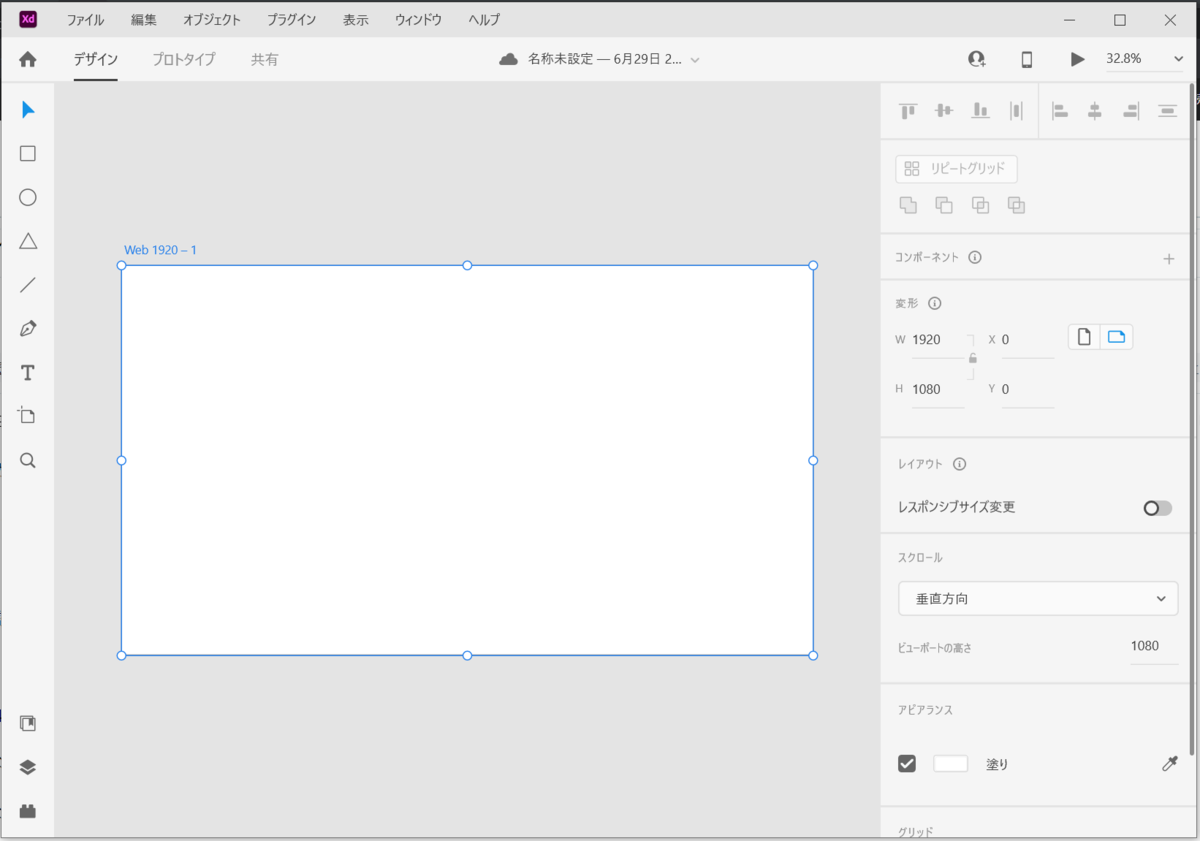Click the W width field 1920

coord(937,340)
